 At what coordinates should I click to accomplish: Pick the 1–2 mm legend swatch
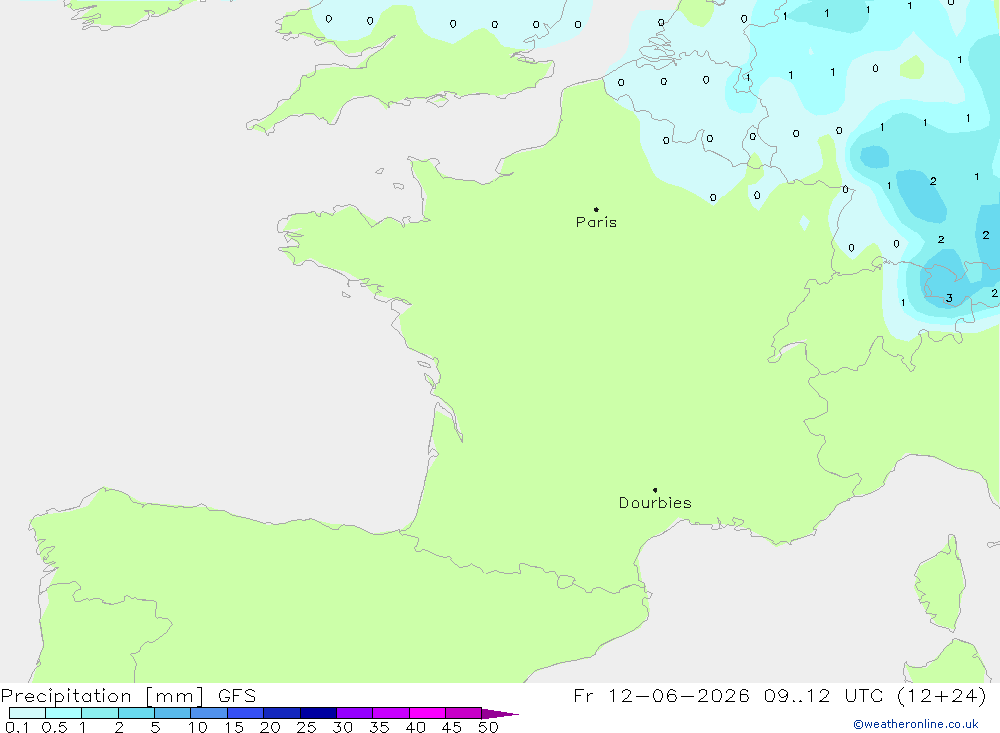coord(100,713)
